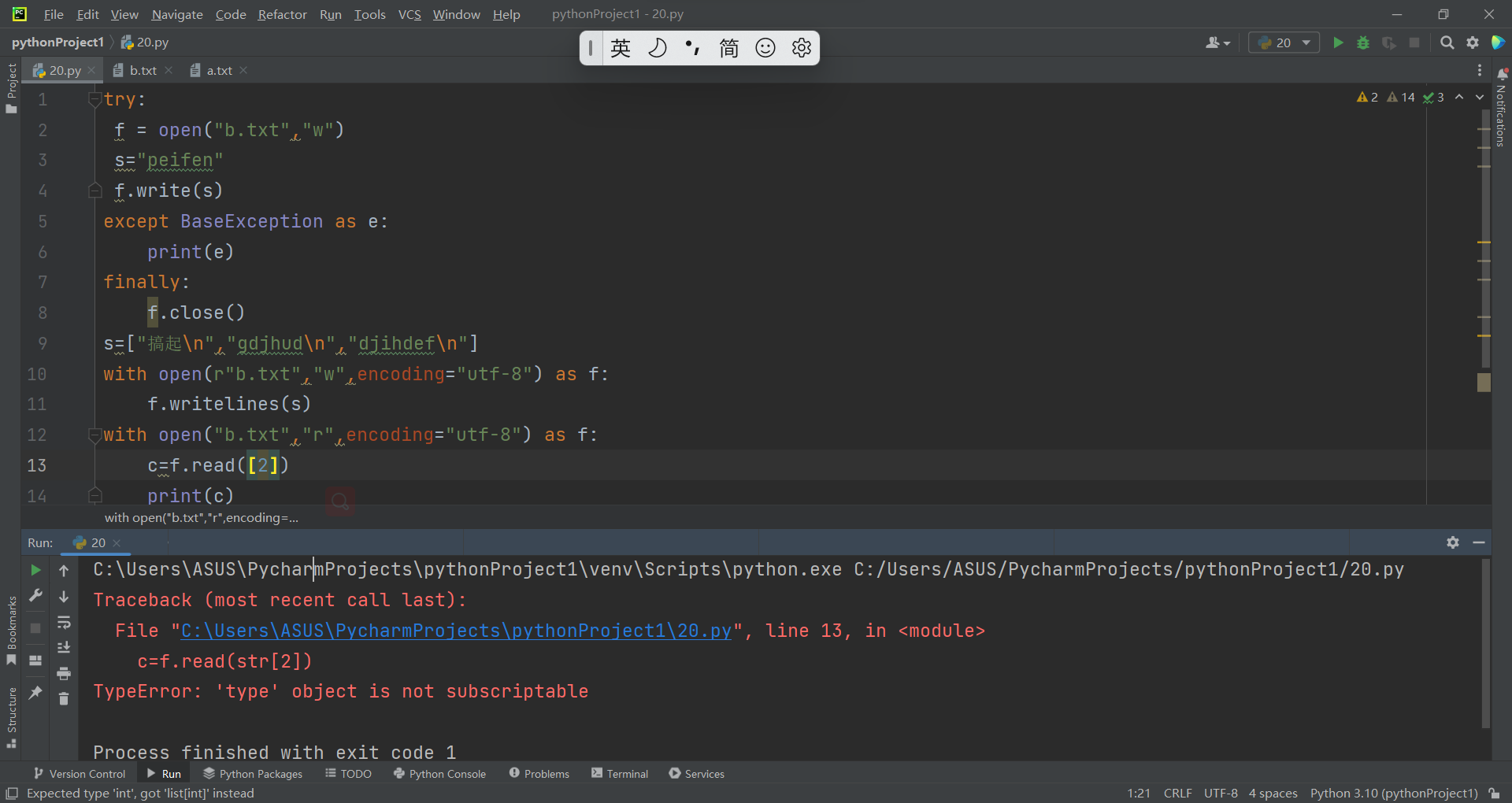
Task: Open editor tabs options menu (three dots)
Action: tap(1480, 70)
